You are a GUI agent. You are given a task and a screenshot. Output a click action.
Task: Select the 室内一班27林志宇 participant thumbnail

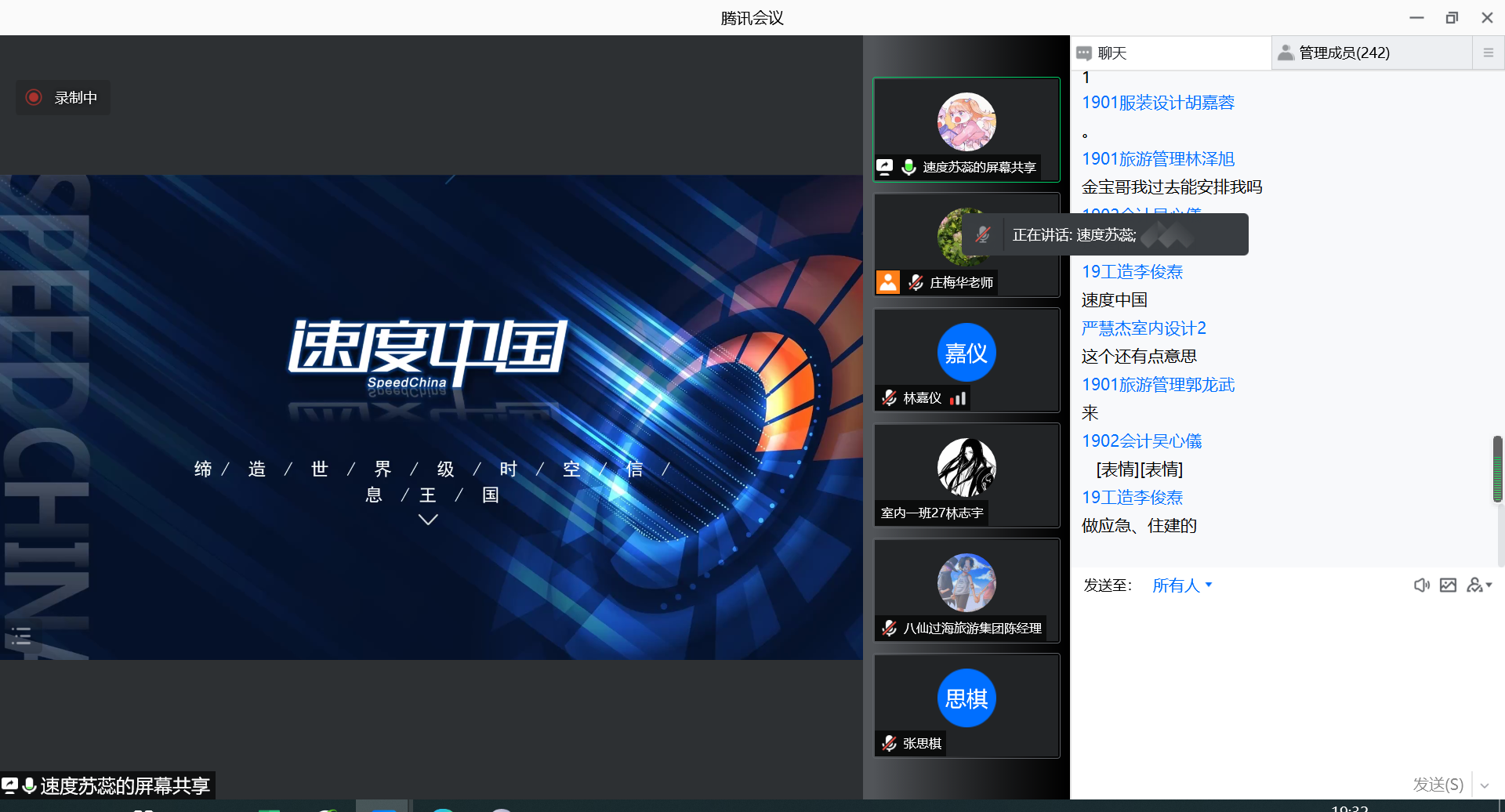tap(966, 475)
